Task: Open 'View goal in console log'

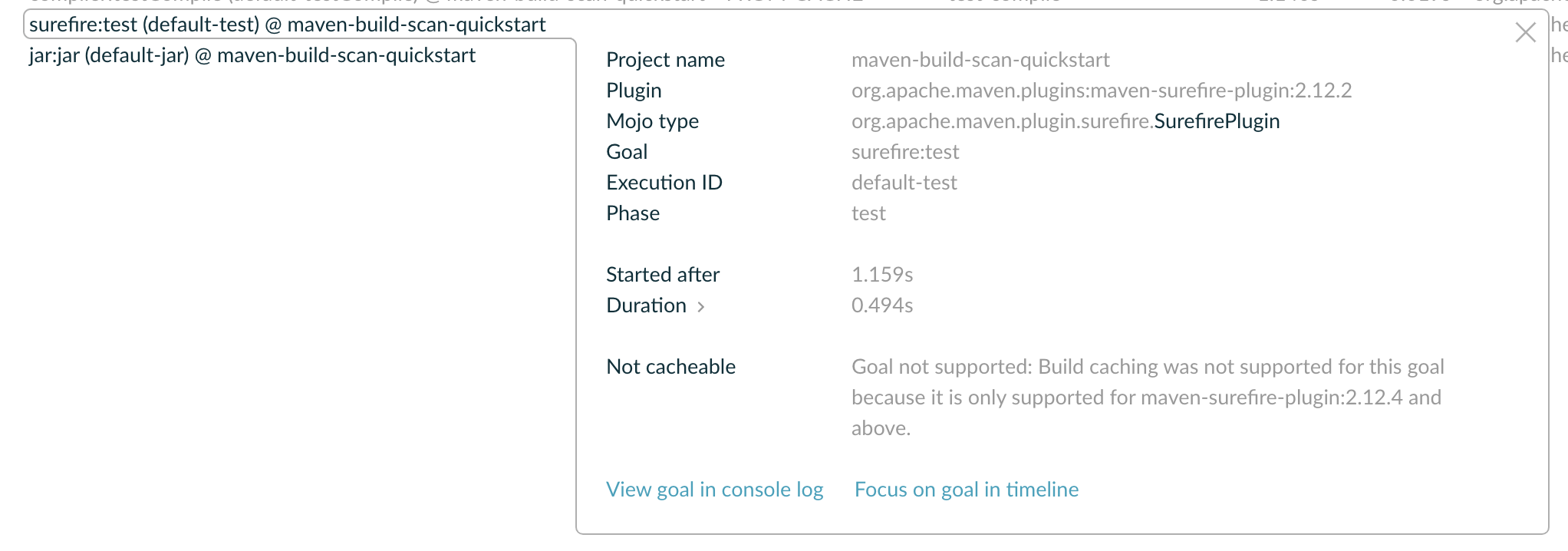Action: pos(714,489)
